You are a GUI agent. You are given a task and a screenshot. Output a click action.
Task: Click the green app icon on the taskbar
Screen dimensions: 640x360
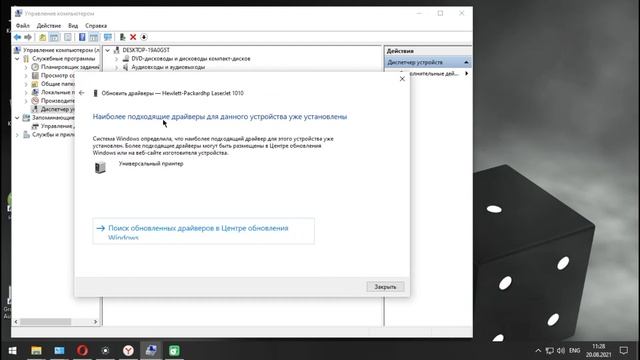[x=174, y=351]
